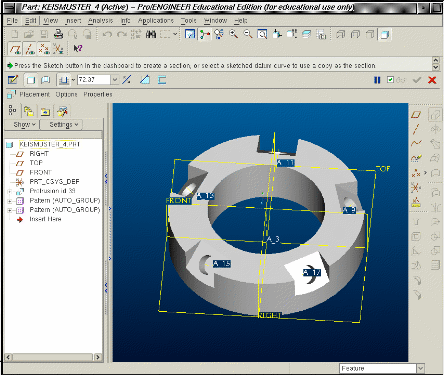Click the Remove material icon in dashboard
This screenshot has width=444, height=375.
tap(145, 80)
